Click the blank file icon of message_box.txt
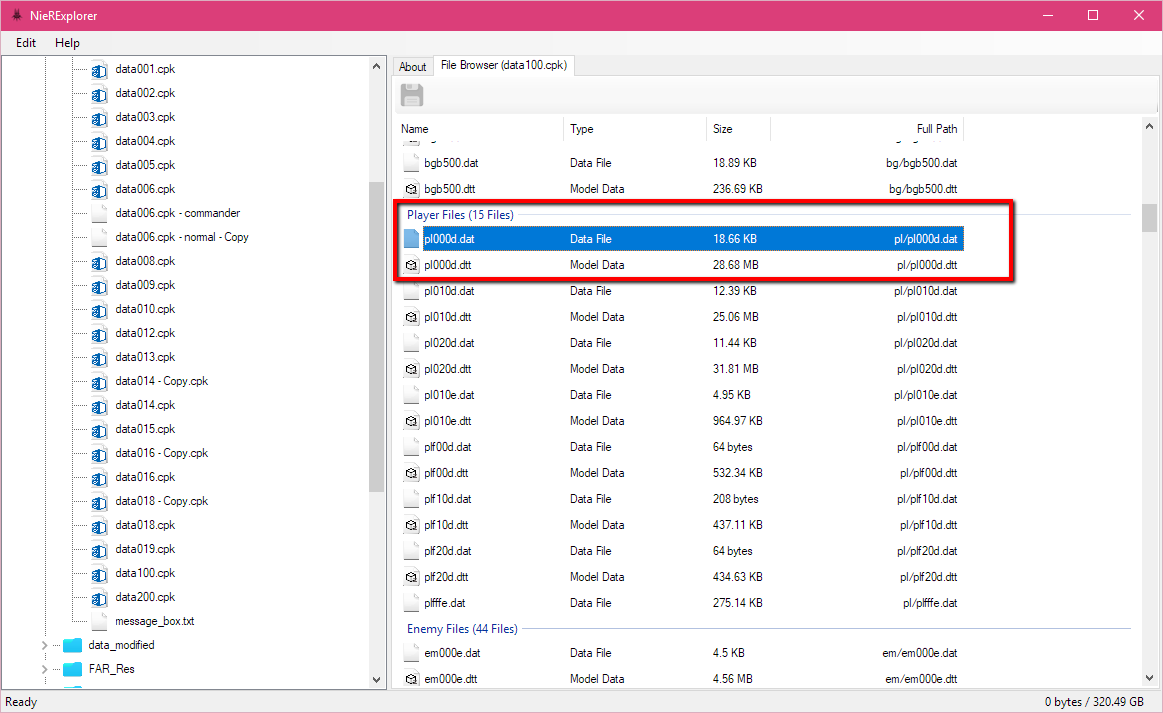 point(99,621)
